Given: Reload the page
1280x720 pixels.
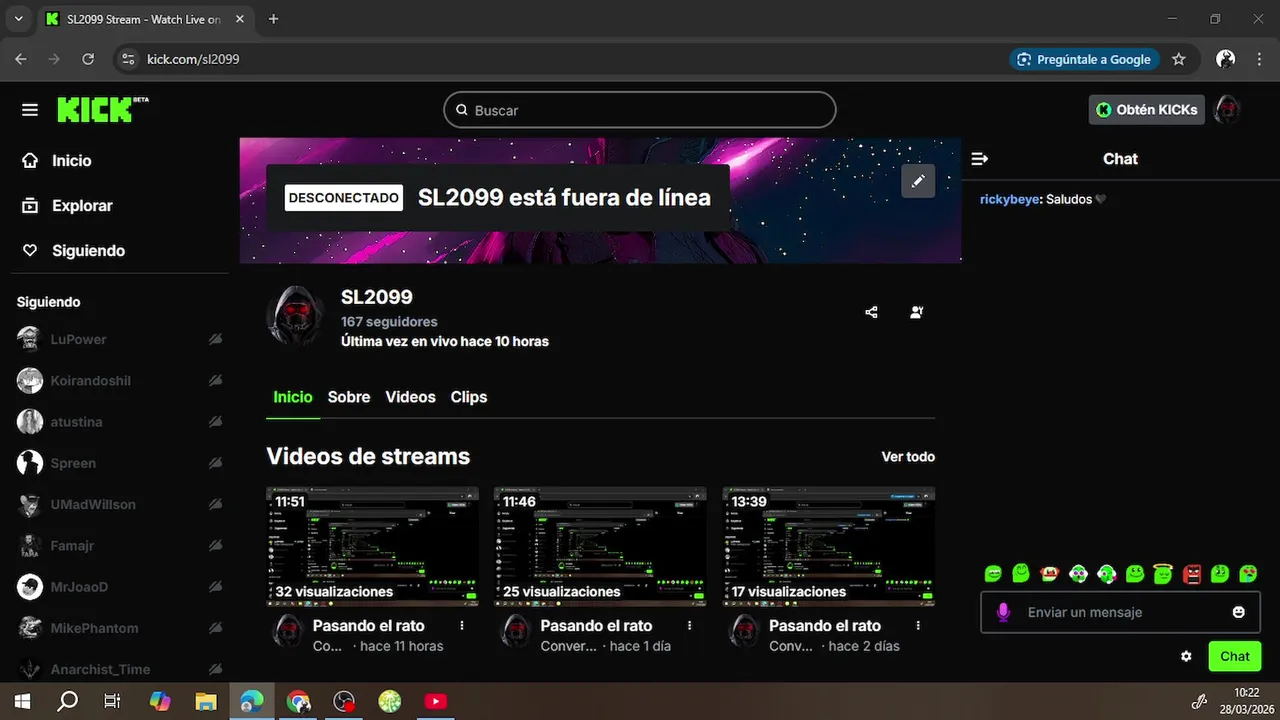Looking at the screenshot, I should pyautogui.click(x=88, y=59).
